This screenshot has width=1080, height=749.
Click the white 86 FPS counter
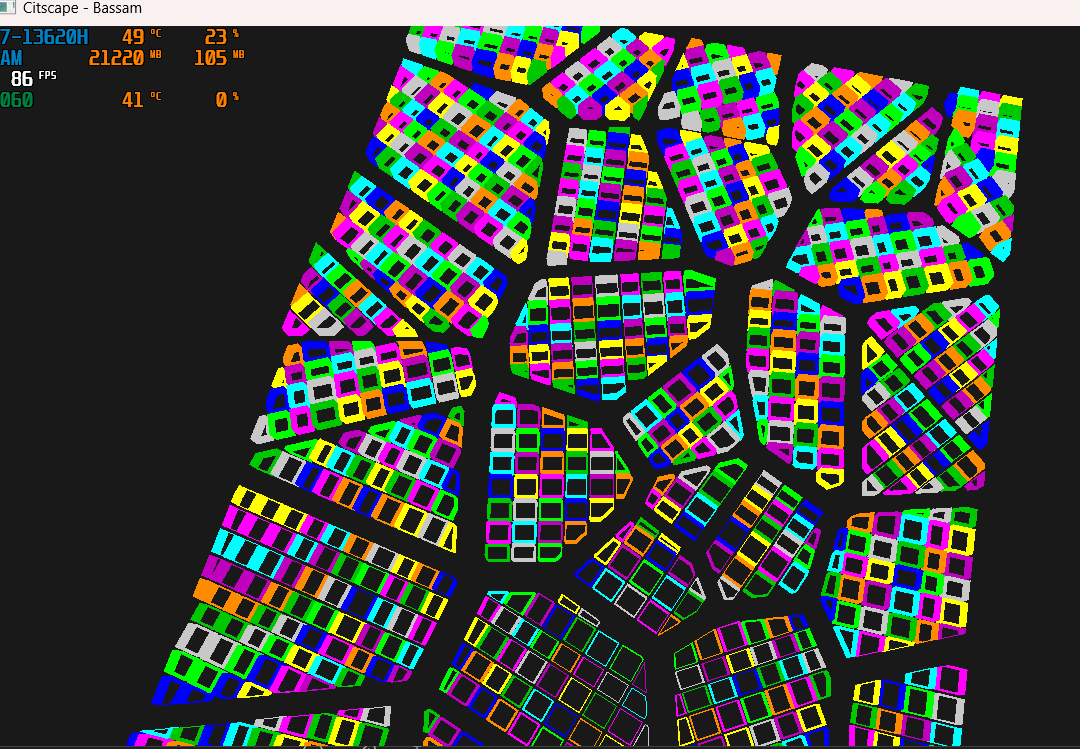32,79
